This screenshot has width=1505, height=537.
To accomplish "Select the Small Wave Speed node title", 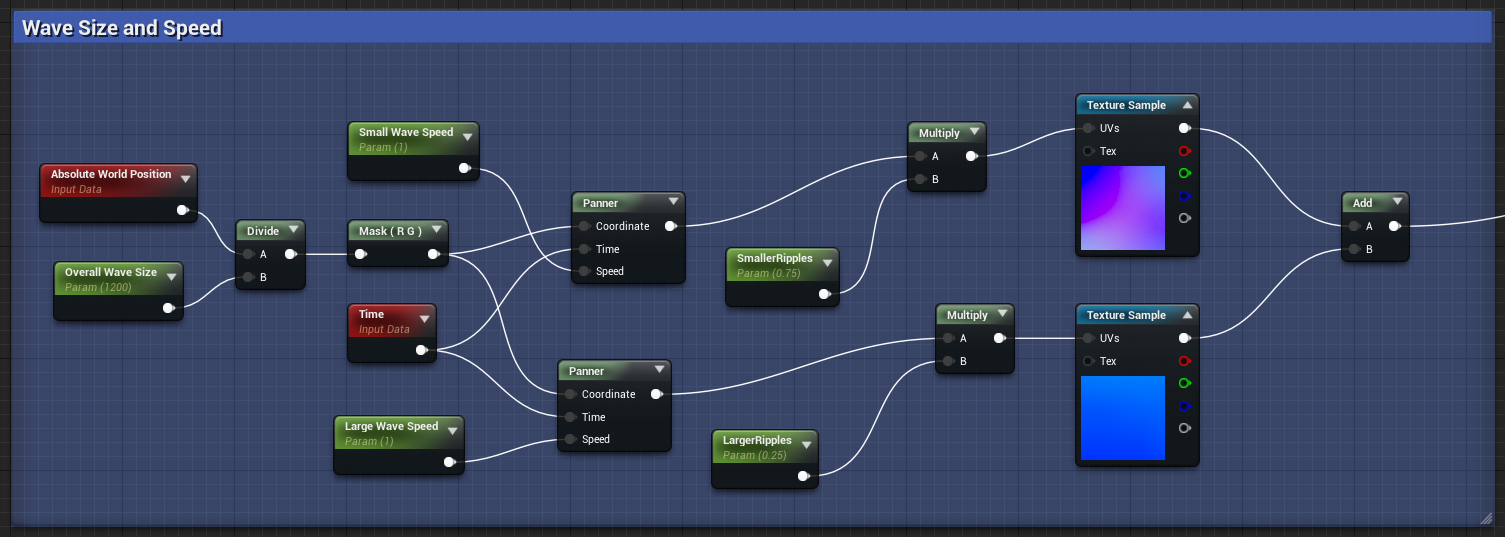I will [406, 132].
